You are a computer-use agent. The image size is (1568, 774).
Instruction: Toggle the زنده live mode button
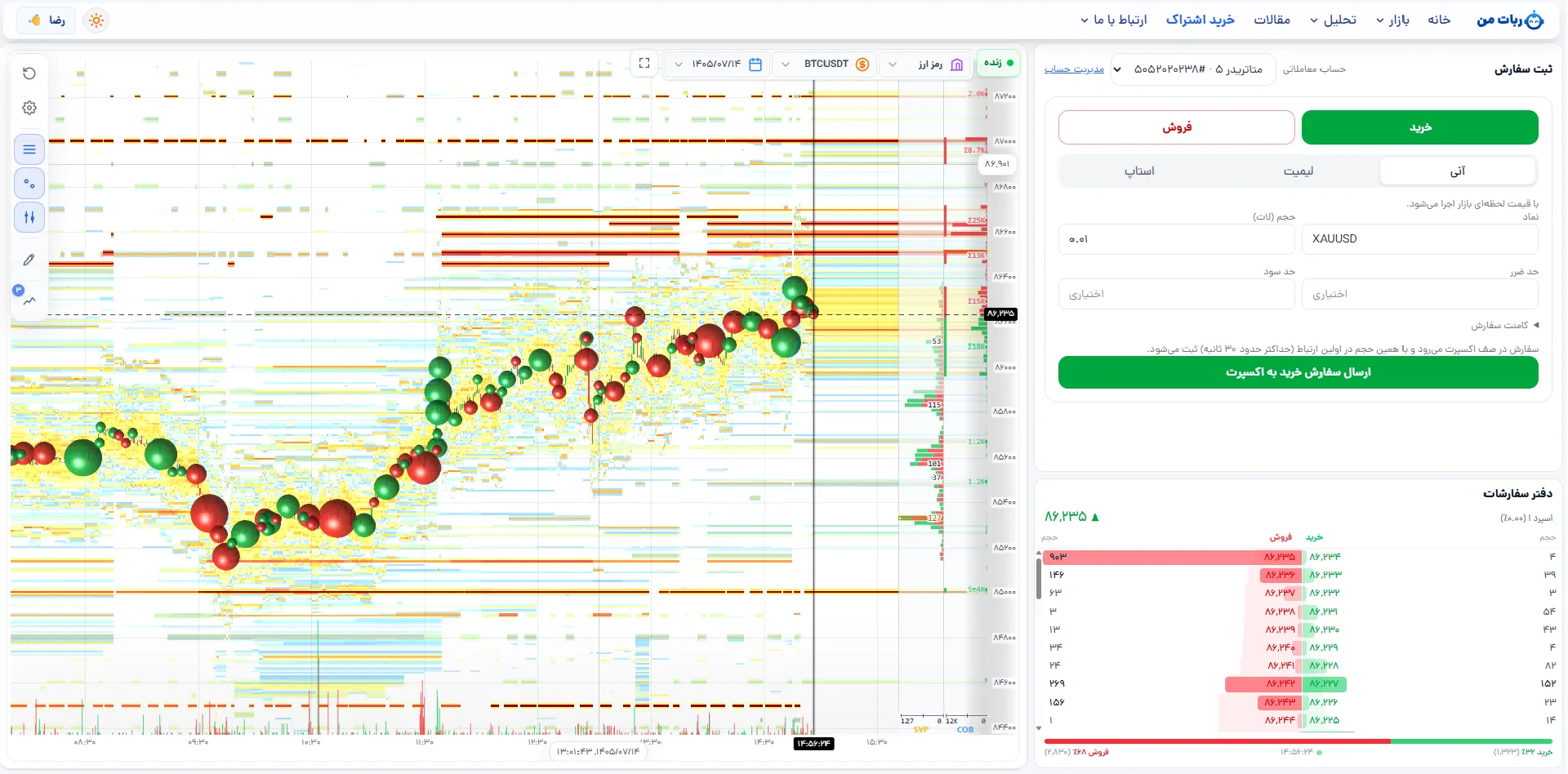(x=998, y=63)
